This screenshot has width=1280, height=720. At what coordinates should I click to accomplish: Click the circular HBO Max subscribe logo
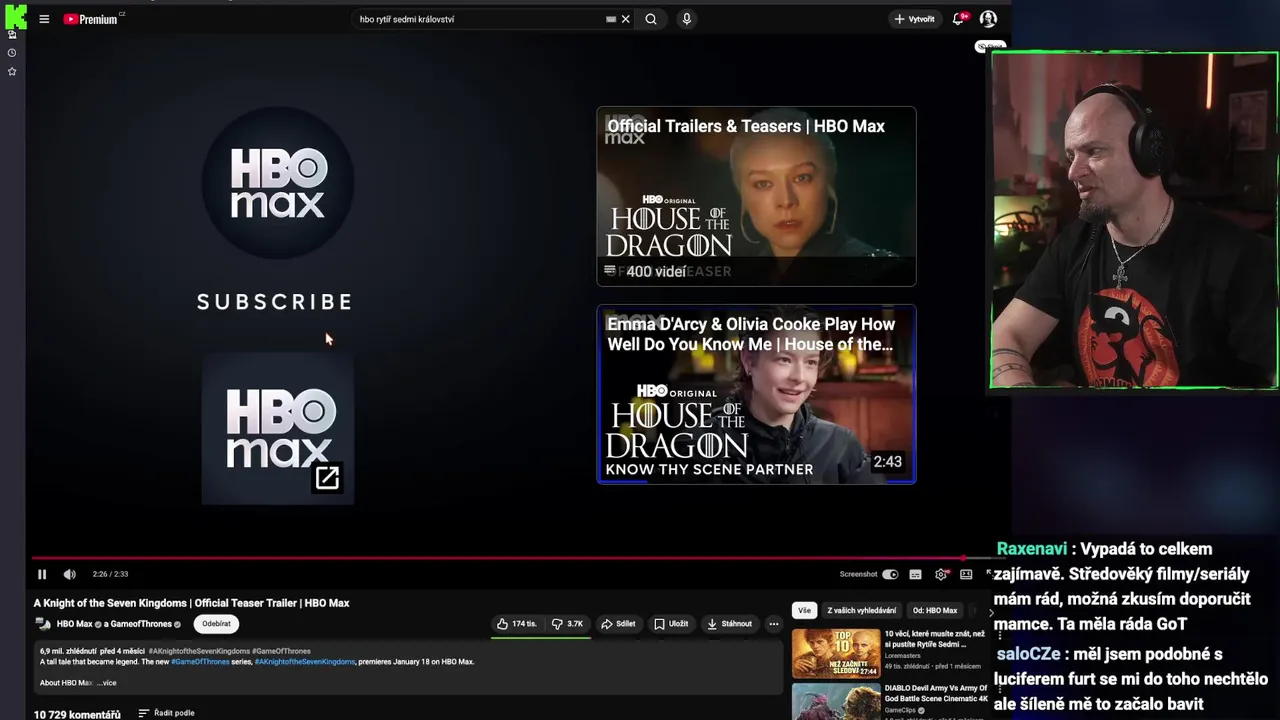(x=278, y=183)
